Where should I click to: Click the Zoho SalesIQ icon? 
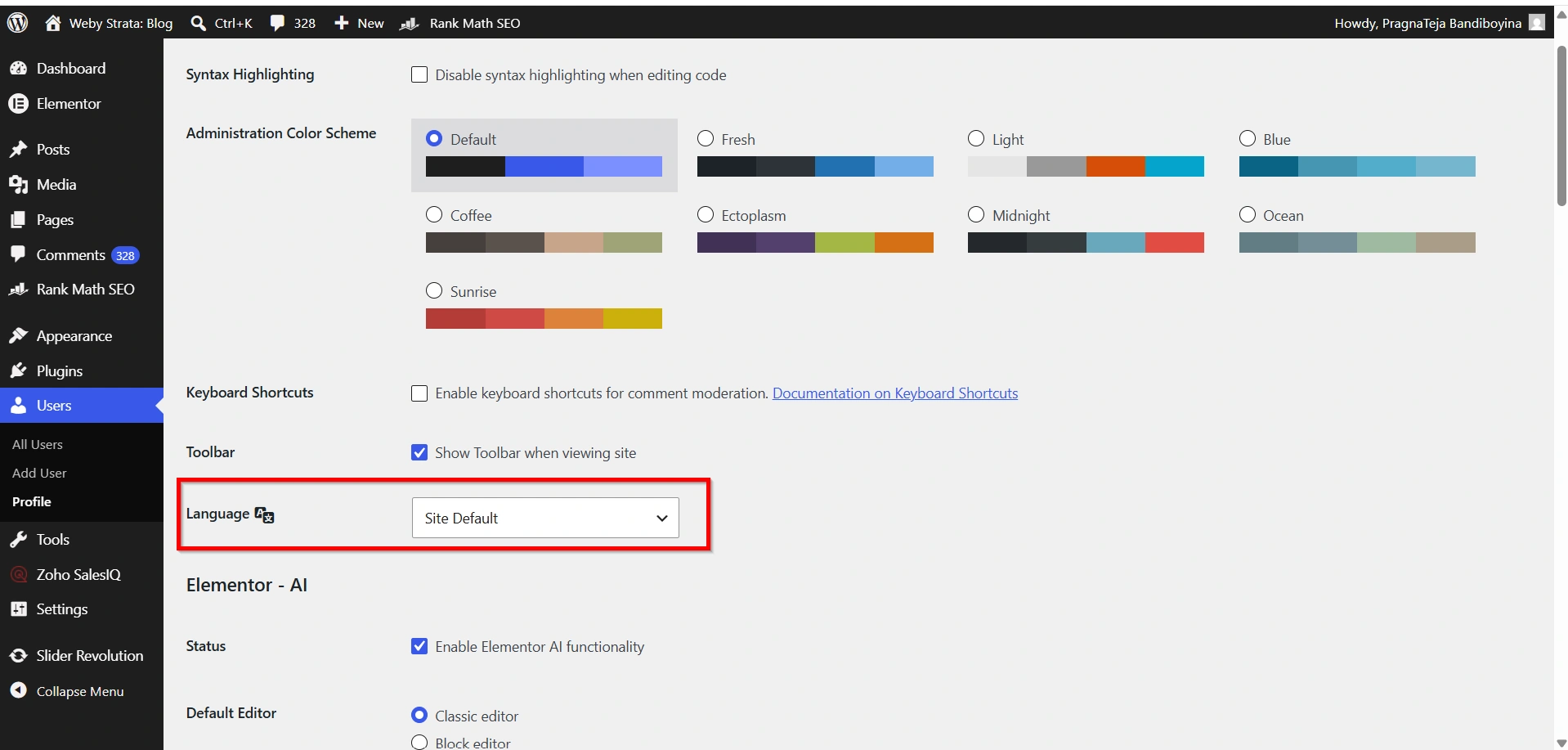click(19, 575)
